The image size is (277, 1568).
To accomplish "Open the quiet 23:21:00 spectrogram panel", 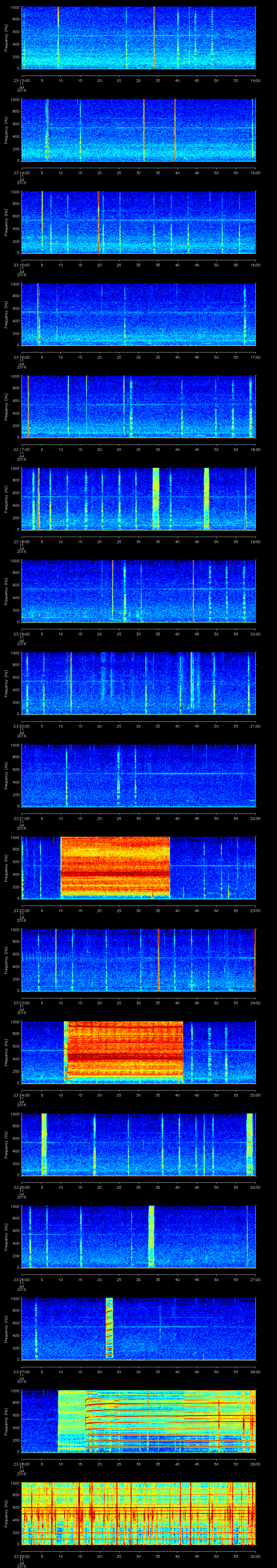I will point(139,774).
